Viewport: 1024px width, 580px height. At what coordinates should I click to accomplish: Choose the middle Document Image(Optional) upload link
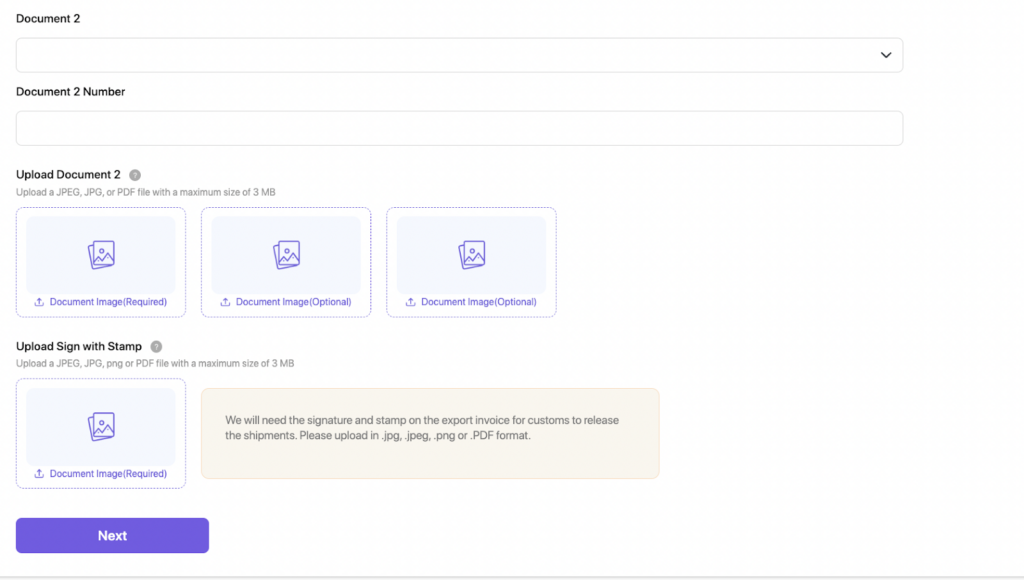click(x=293, y=302)
